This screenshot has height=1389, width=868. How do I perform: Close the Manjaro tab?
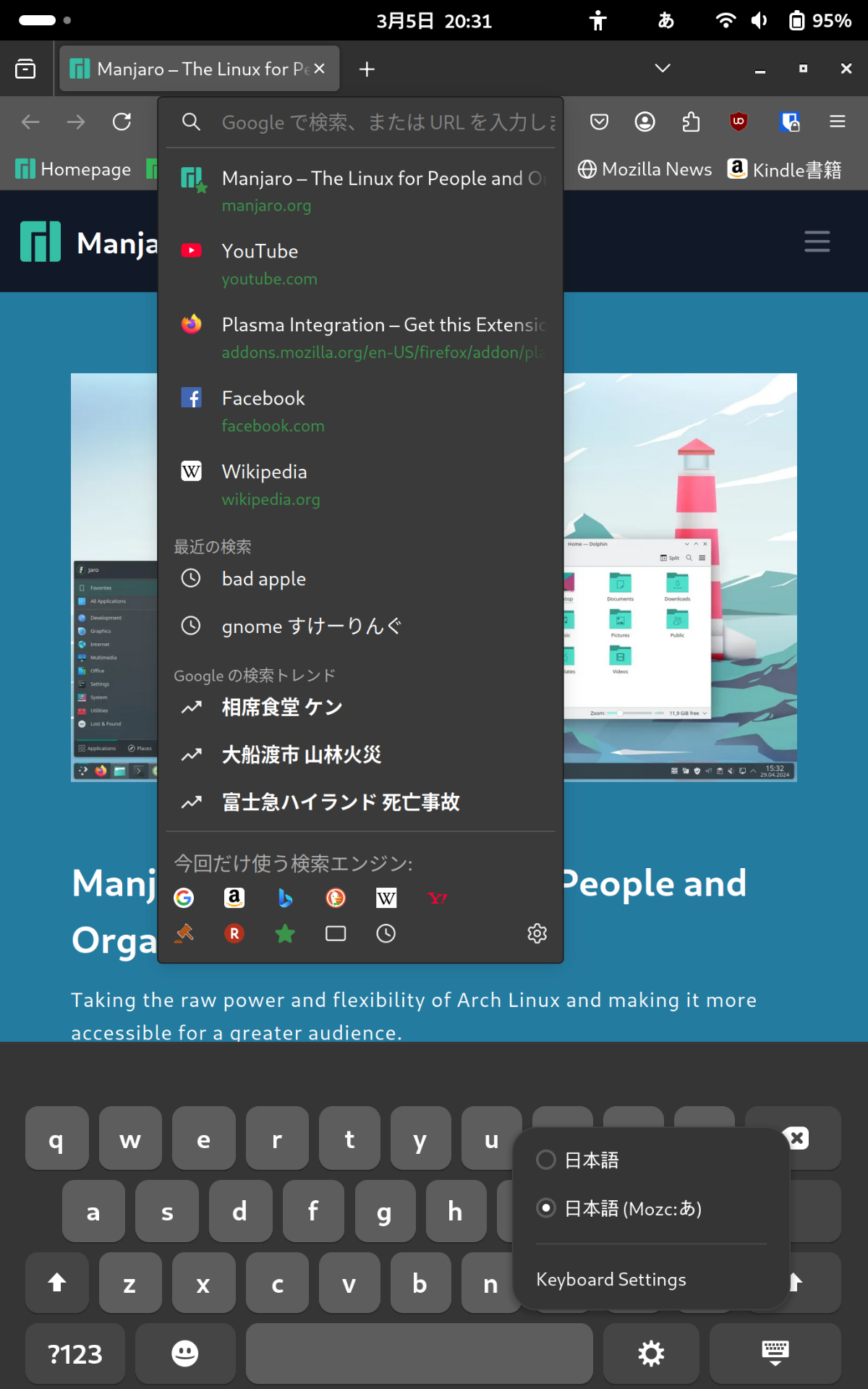320,69
